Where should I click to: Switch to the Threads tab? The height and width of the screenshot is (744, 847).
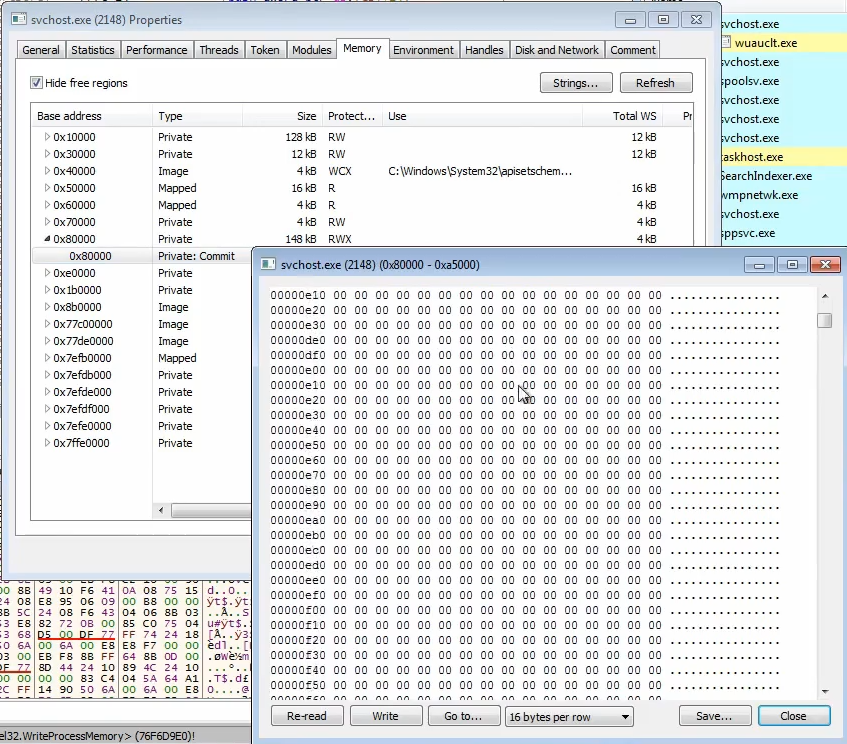pyautogui.click(x=218, y=50)
